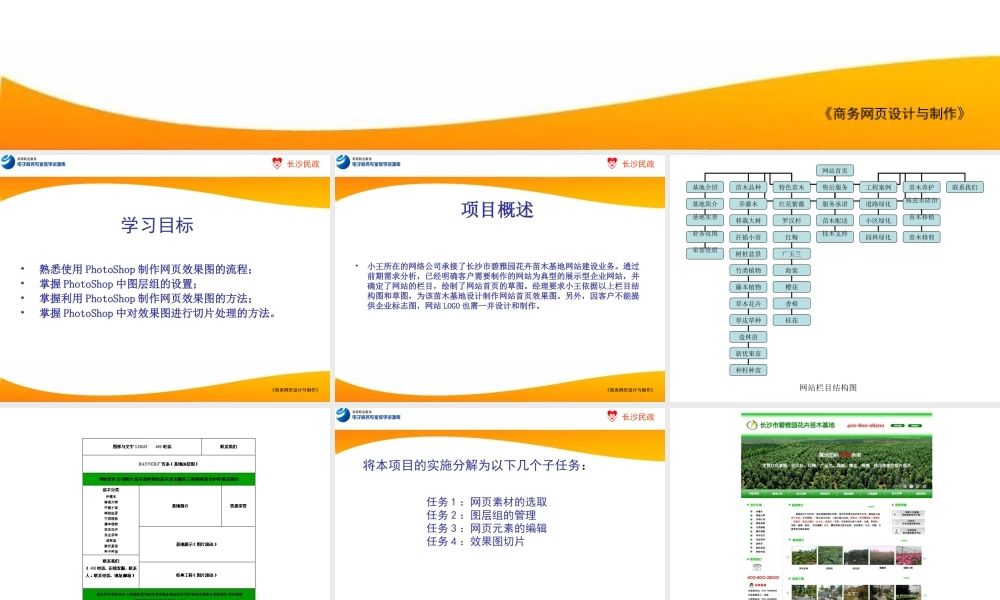
Task: Select the first navigation menu item in mockup
Action: point(754,492)
